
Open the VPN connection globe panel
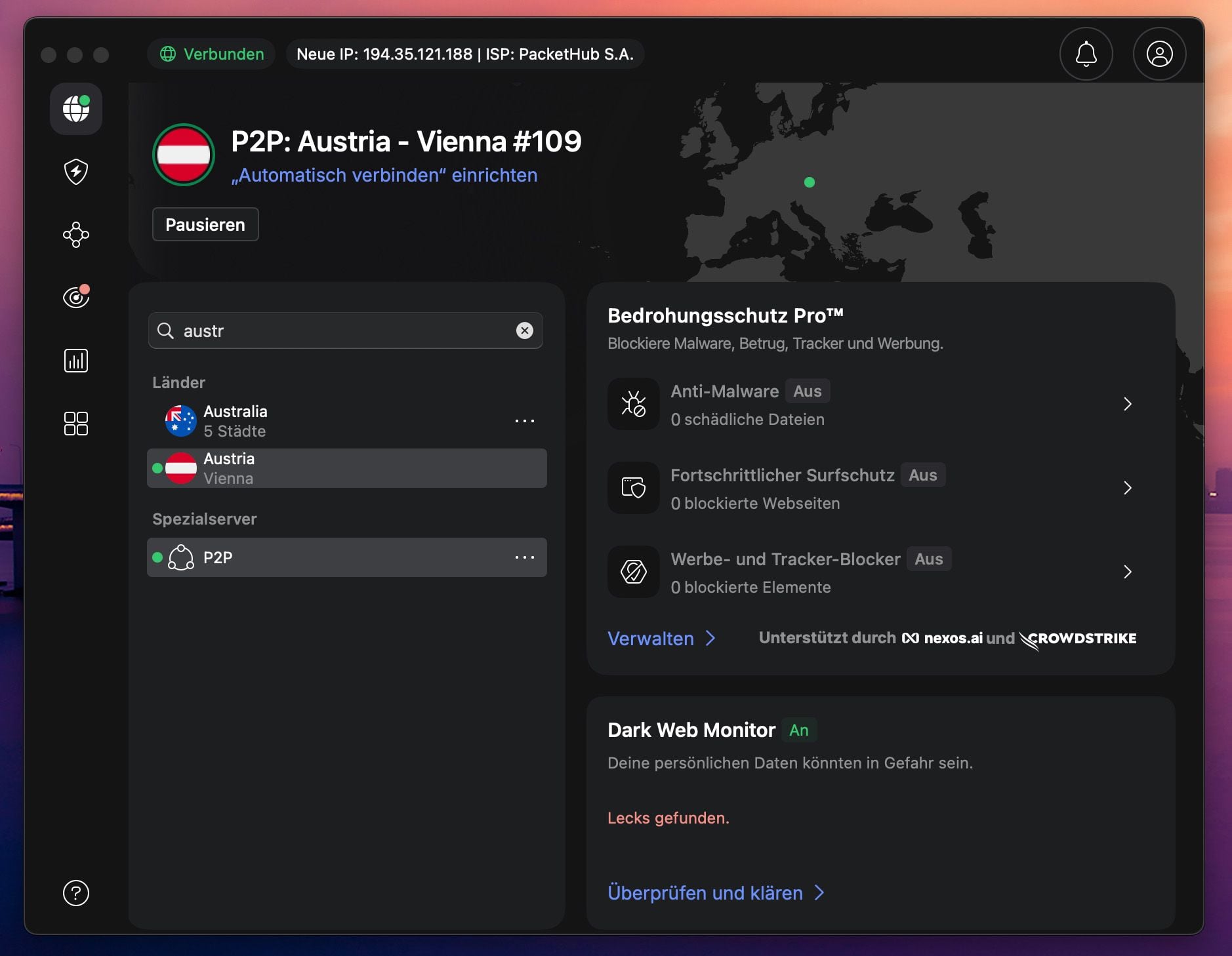pos(76,109)
